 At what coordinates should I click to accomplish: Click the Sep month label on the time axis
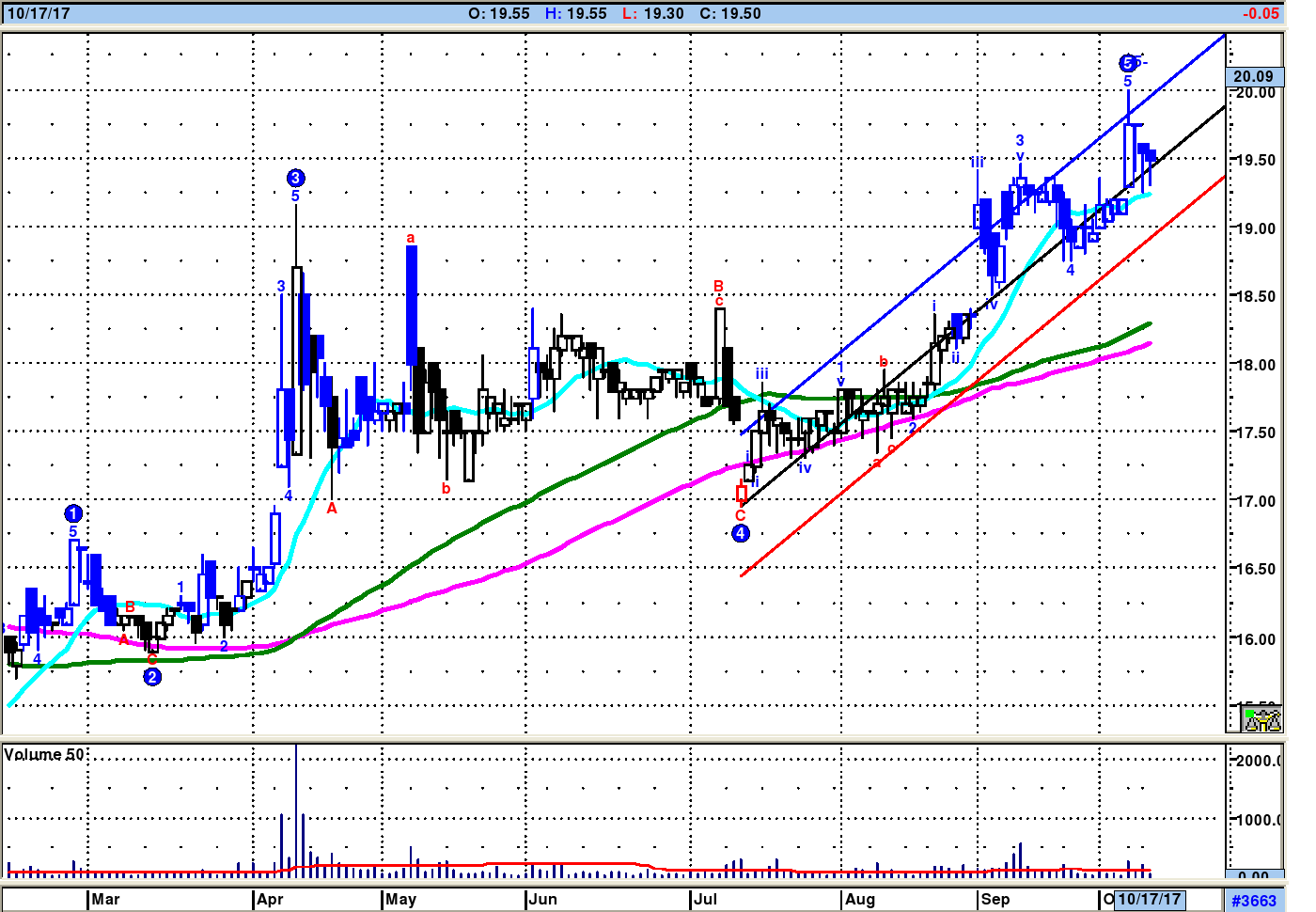995,900
